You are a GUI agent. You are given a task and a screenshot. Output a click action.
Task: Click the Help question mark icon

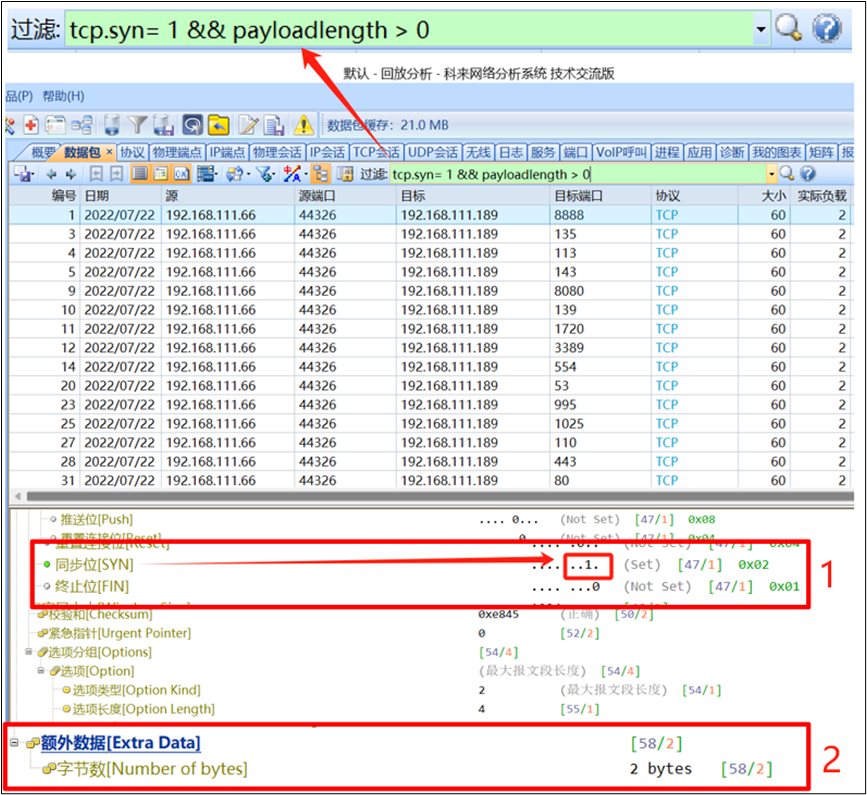[x=826, y=27]
